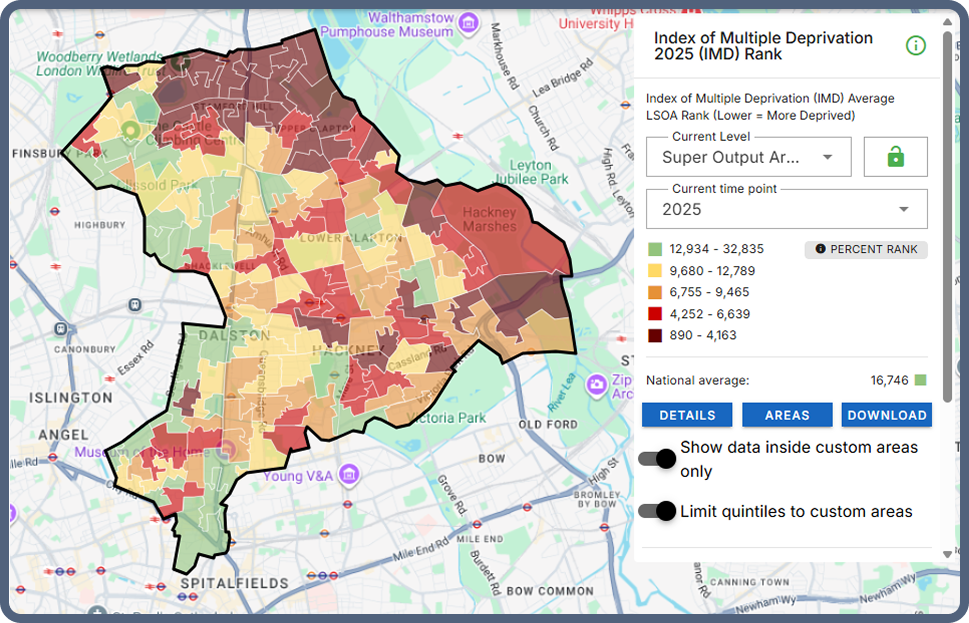969x623 pixels.
Task: Click the green padlock lock button
Action: point(895,157)
